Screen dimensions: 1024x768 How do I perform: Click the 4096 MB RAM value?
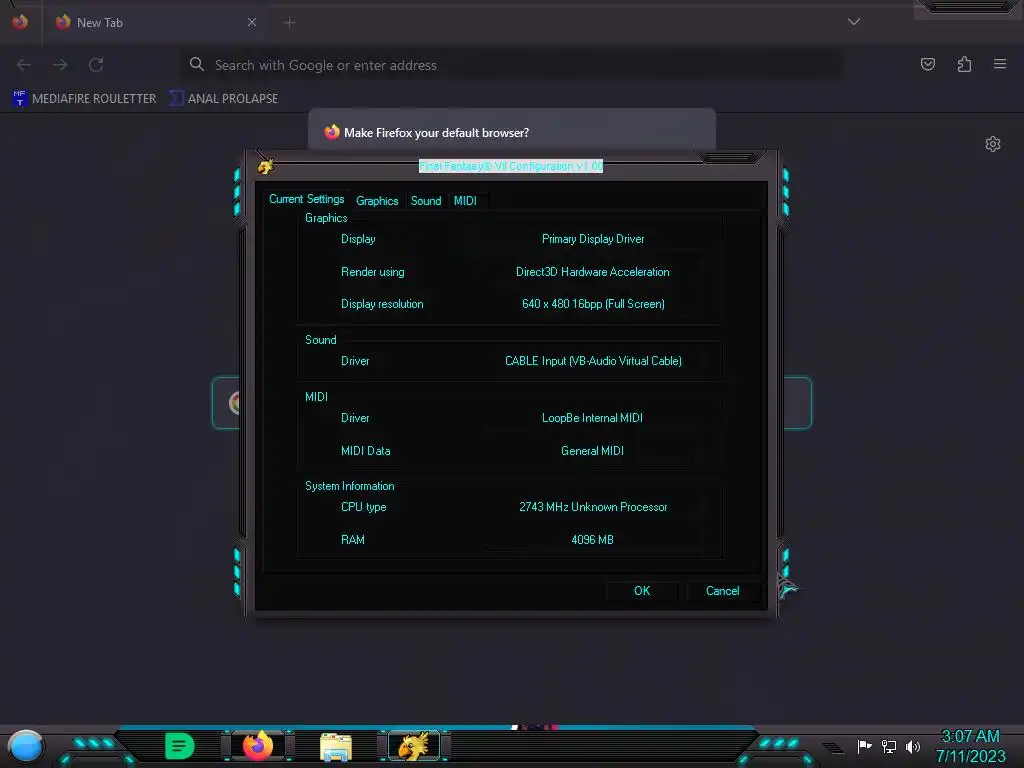pyautogui.click(x=592, y=539)
